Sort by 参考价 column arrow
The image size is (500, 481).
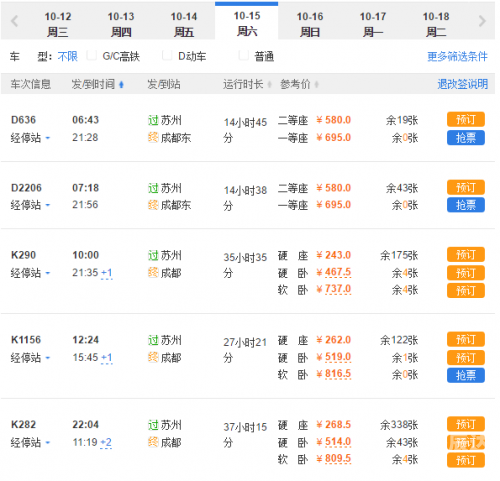tap(316, 85)
